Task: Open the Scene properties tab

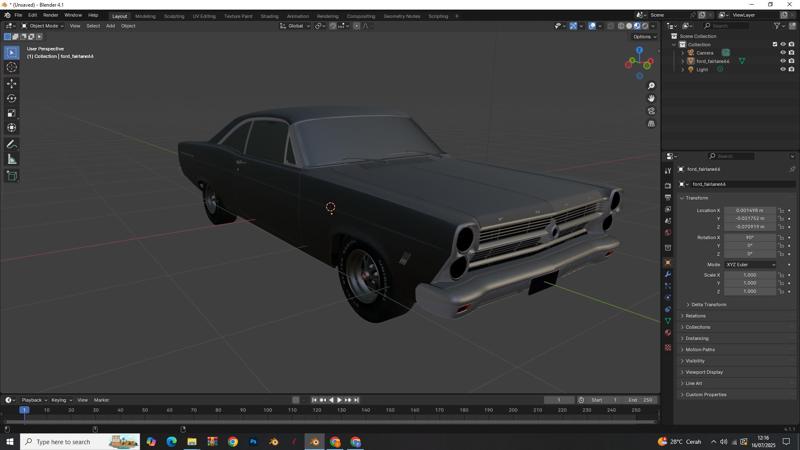Action: [668, 221]
